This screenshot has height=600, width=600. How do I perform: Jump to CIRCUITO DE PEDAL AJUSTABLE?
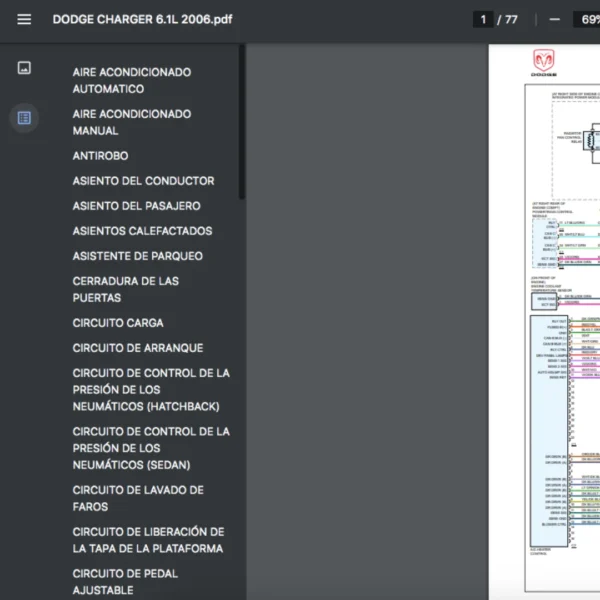point(125,582)
